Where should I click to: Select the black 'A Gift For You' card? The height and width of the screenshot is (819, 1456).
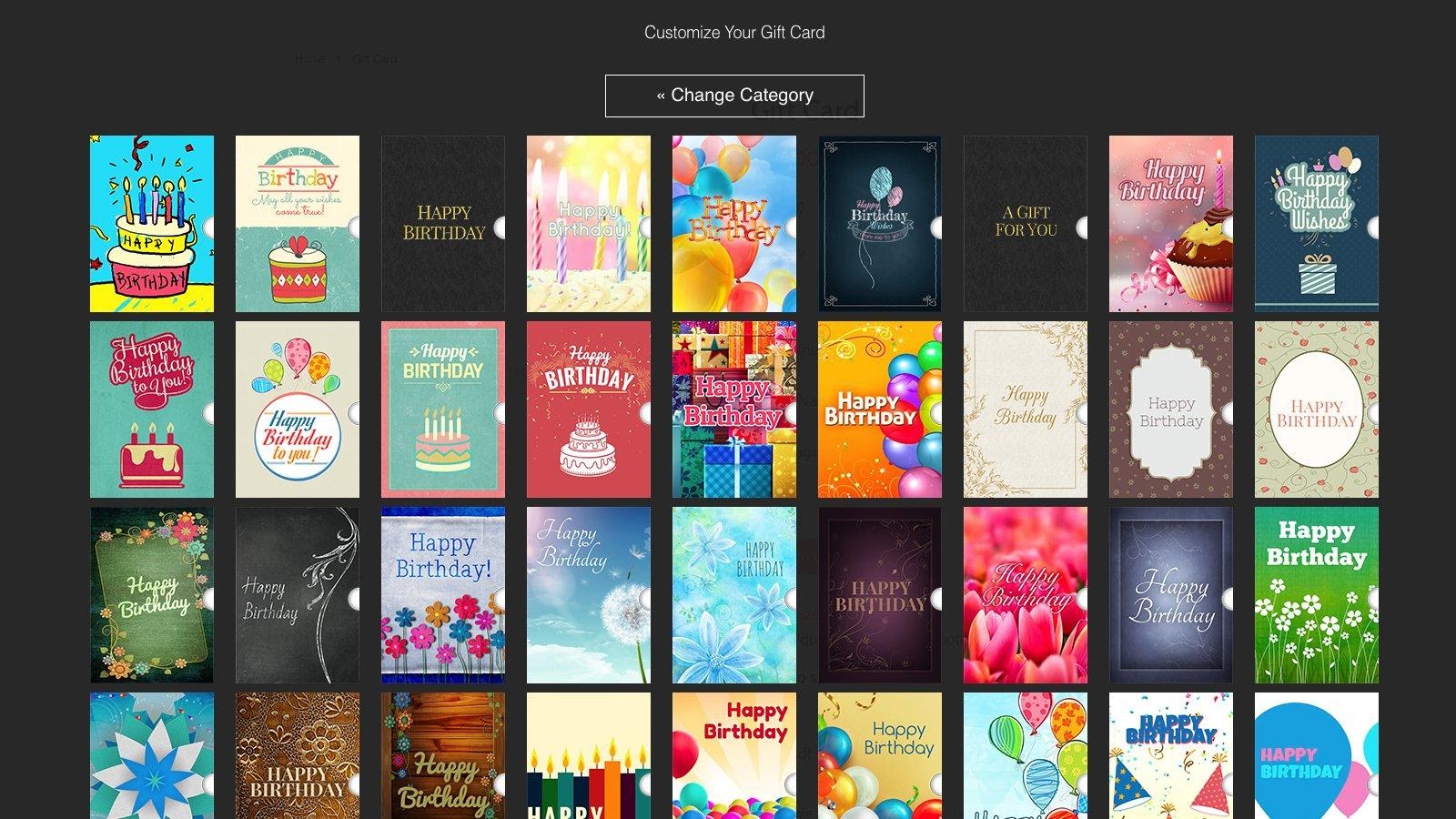1025,224
